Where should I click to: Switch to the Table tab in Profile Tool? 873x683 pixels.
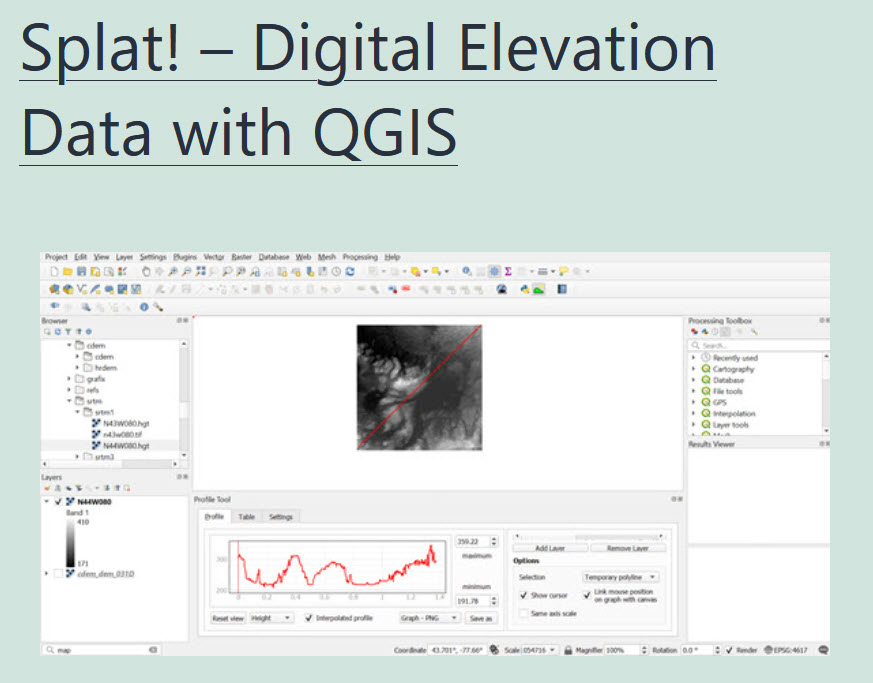246,517
